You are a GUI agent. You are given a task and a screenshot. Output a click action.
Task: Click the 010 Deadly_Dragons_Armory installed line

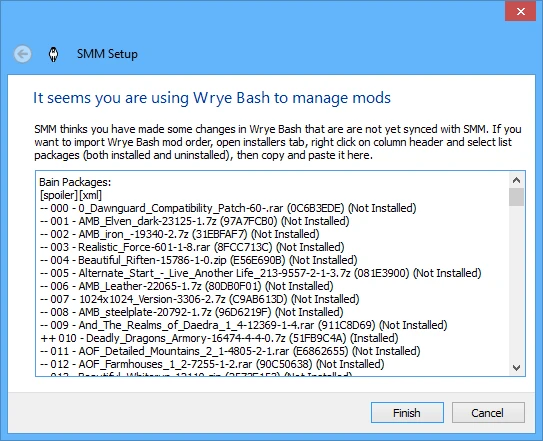(219, 338)
